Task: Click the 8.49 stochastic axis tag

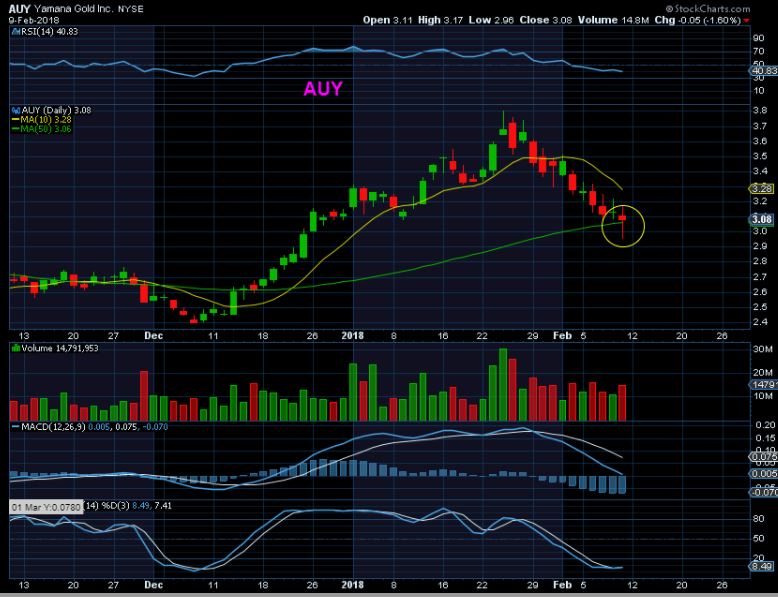Action: pos(762,566)
